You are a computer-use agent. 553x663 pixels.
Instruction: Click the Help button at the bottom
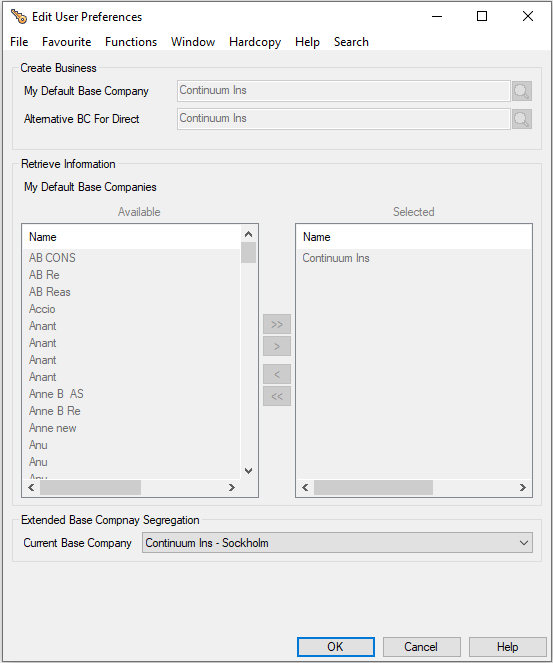(x=507, y=647)
